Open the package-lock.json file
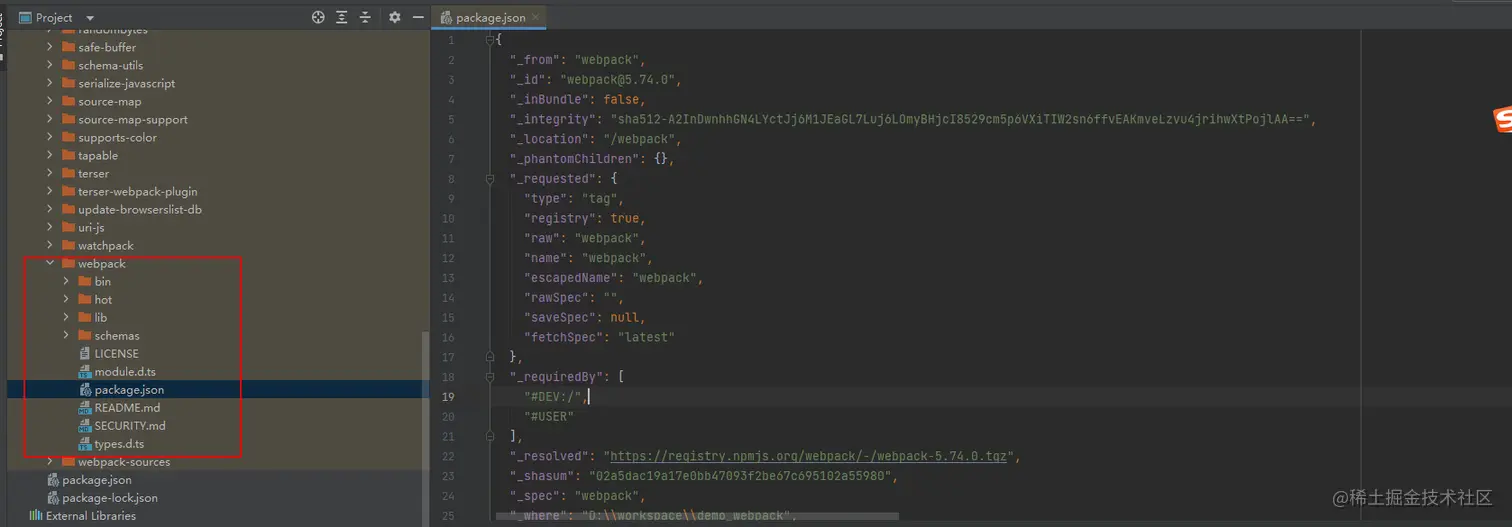The height and width of the screenshot is (527, 1512). 110,497
